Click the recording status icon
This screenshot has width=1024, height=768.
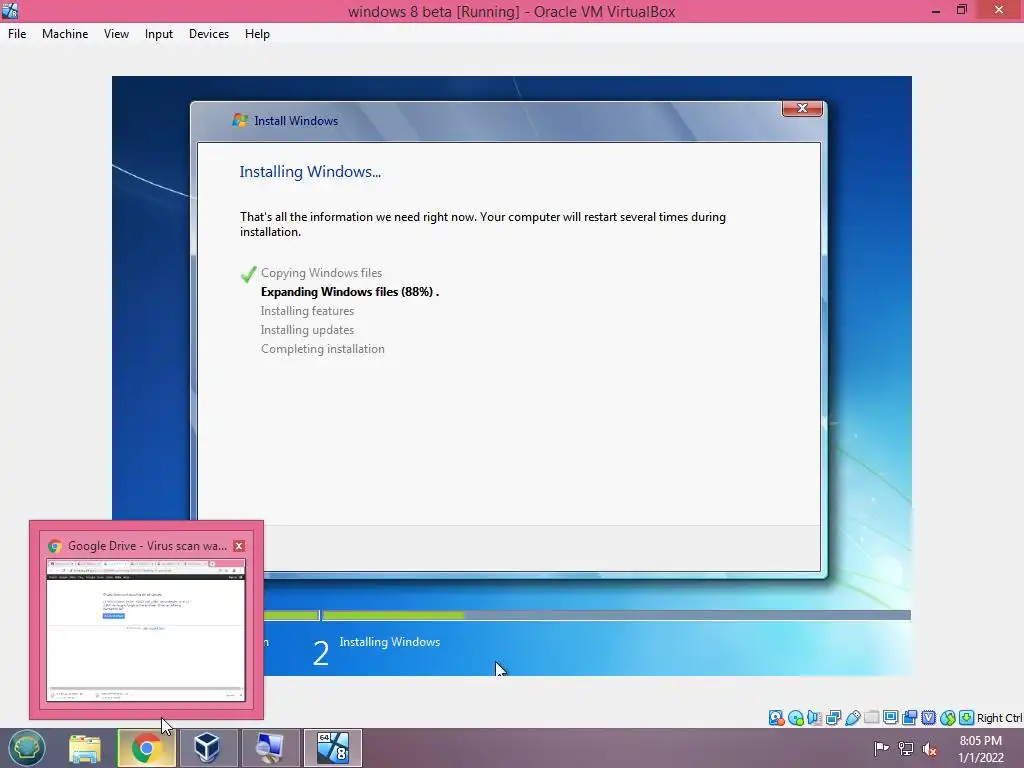point(909,718)
